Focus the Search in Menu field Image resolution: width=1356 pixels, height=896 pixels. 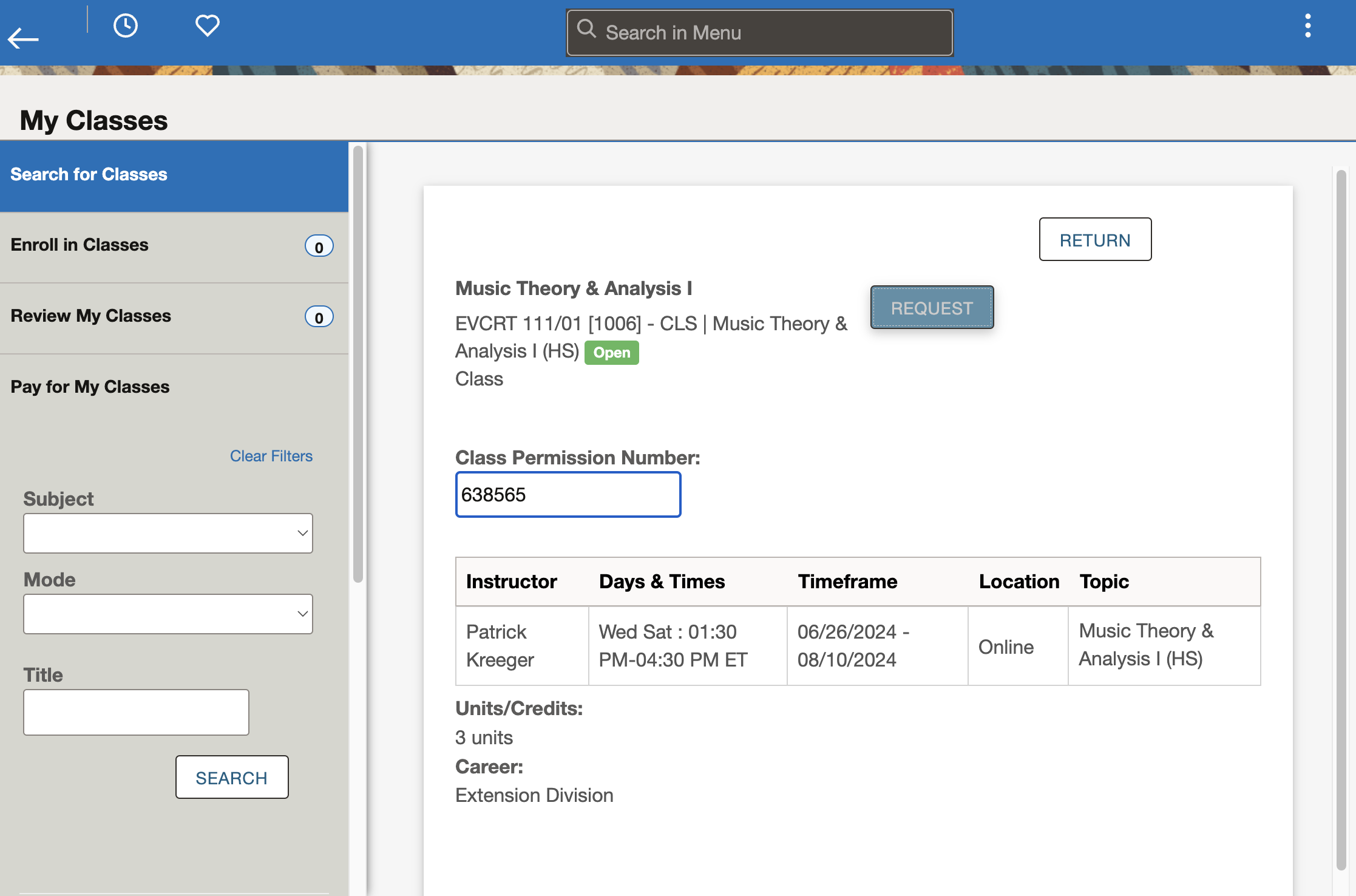(759, 33)
